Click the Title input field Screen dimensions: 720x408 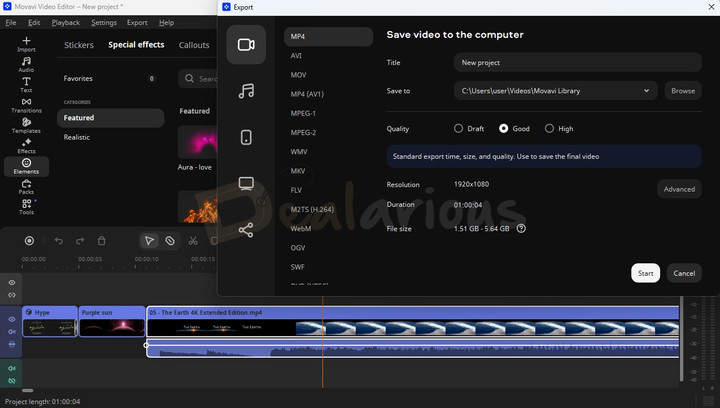(x=578, y=62)
